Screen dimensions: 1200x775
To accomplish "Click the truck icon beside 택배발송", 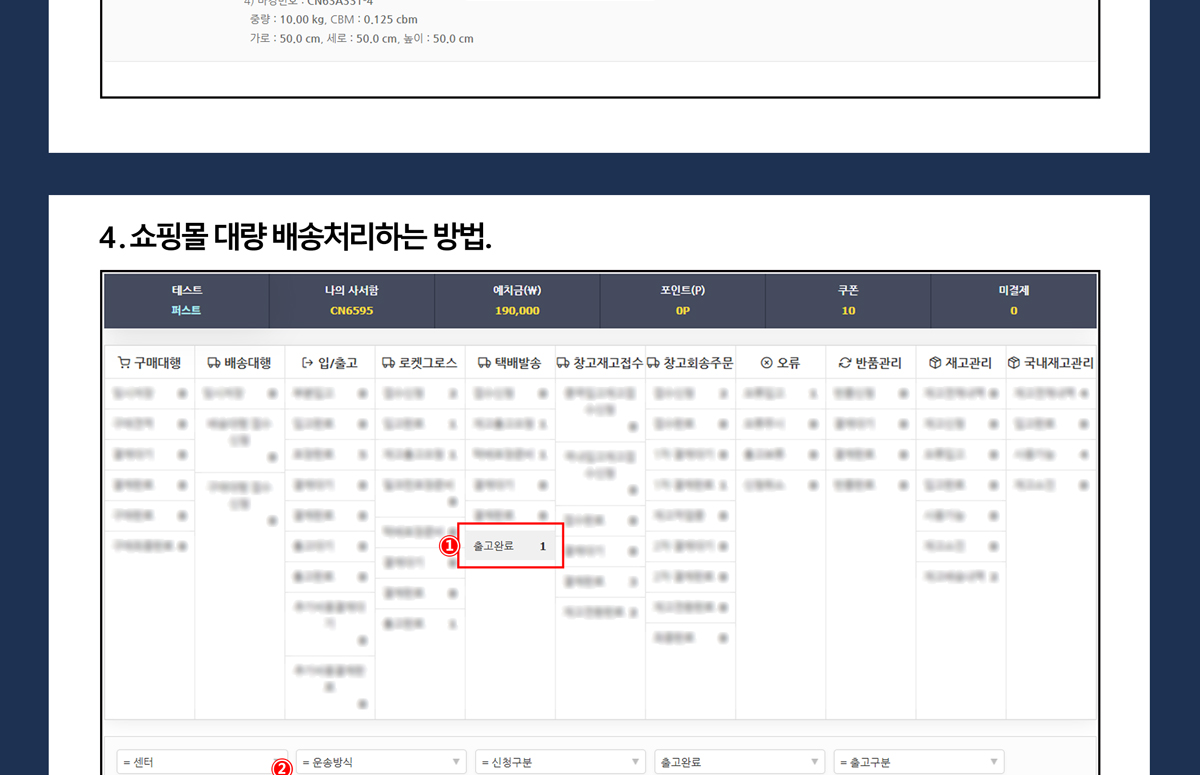I will pyautogui.click(x=484, y=363).
